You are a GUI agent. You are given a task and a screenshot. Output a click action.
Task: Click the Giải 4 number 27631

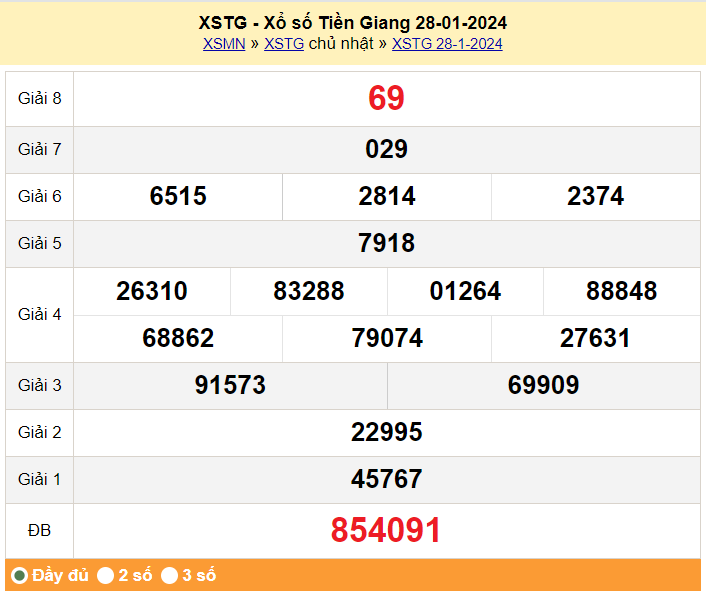click(595, 338)
